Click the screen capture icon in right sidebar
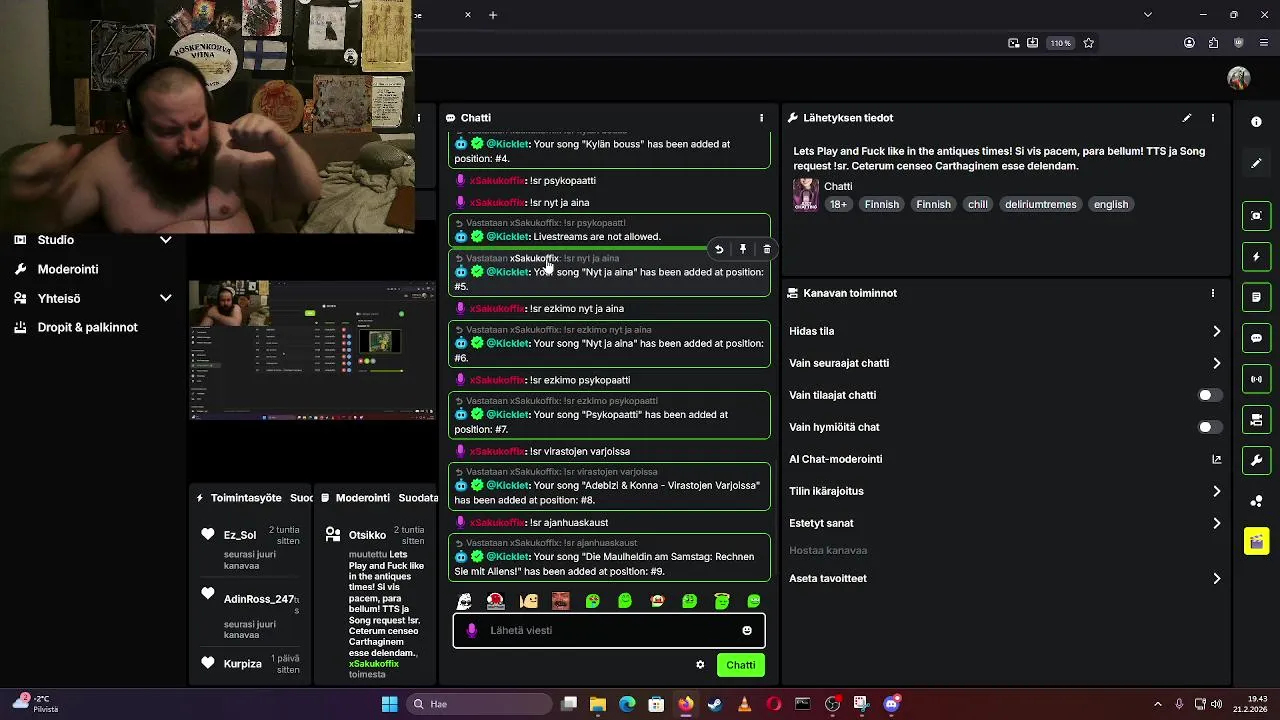1280x720 pixels. click(1257, 216)
